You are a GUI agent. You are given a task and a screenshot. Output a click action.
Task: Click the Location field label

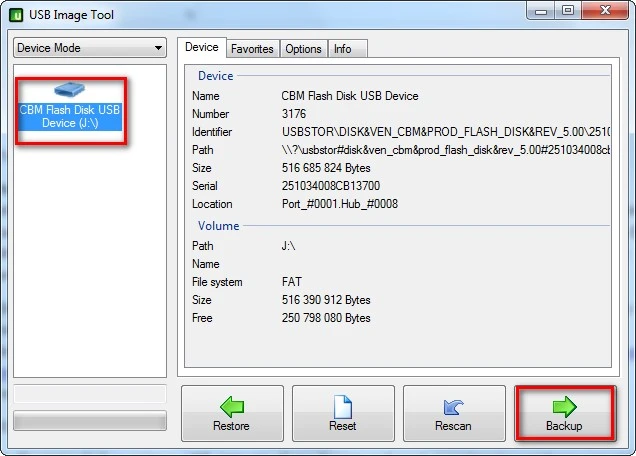212,204
